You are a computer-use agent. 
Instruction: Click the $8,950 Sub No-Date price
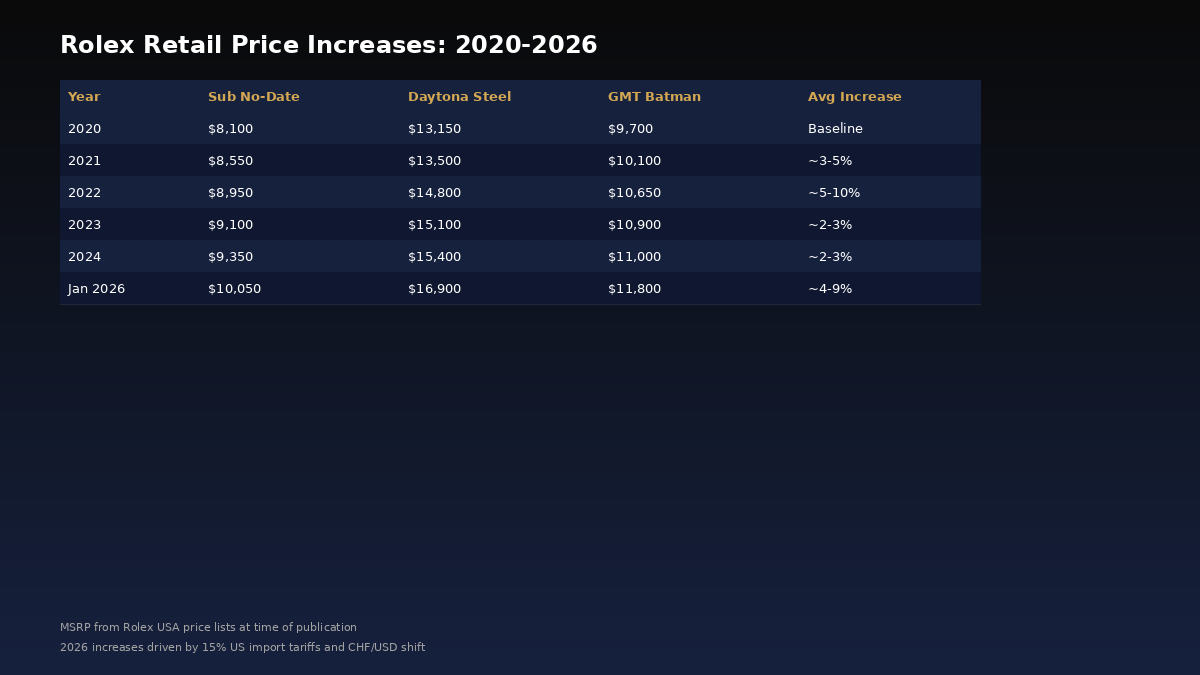tap(230, 193)
